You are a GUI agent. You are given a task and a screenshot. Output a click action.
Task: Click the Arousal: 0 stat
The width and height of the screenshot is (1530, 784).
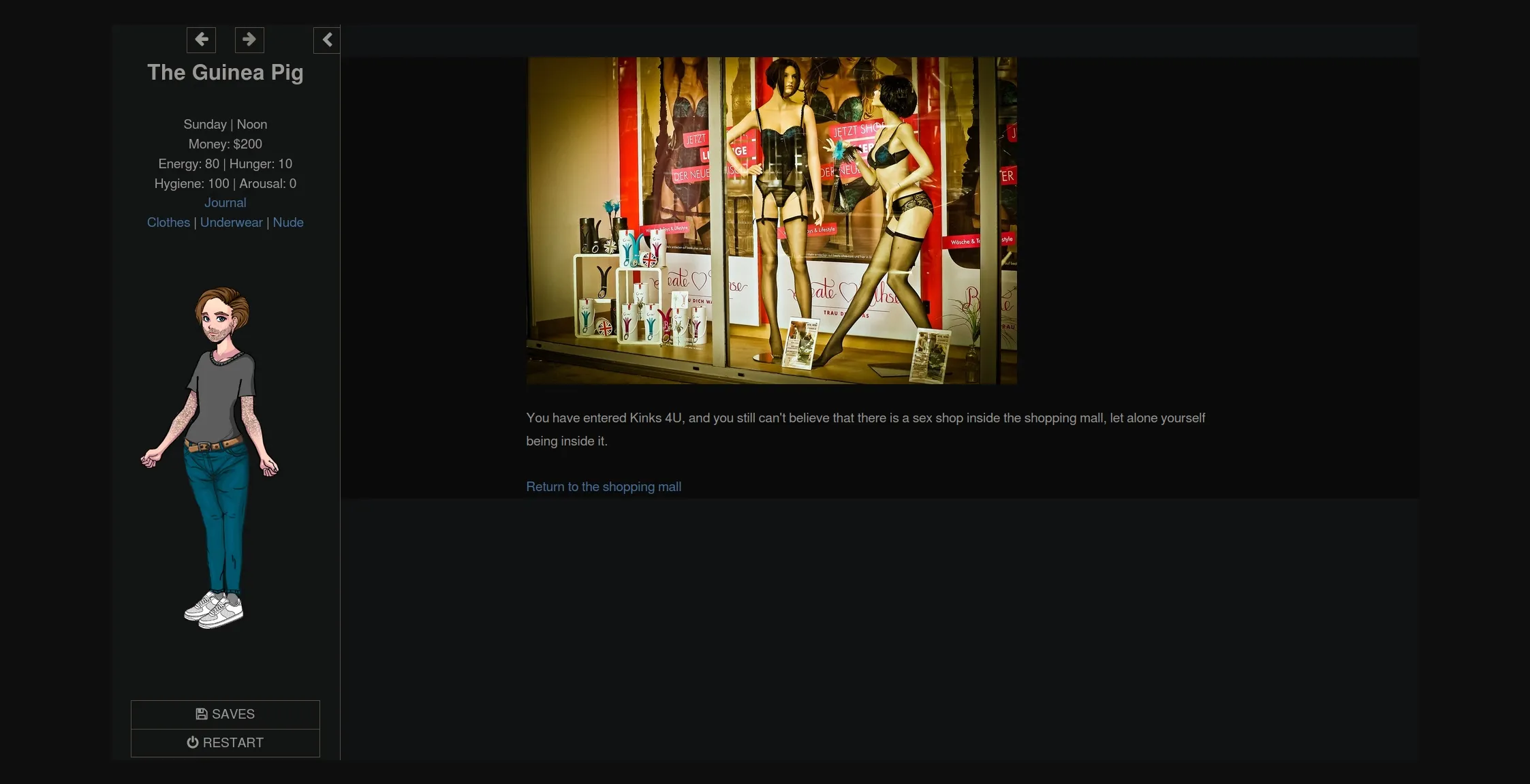click(x=268, y=183)
